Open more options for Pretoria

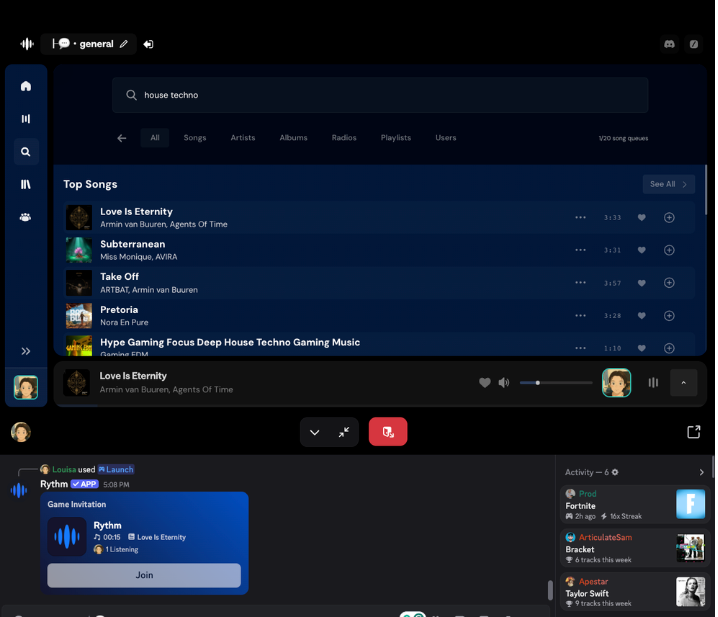580,315
